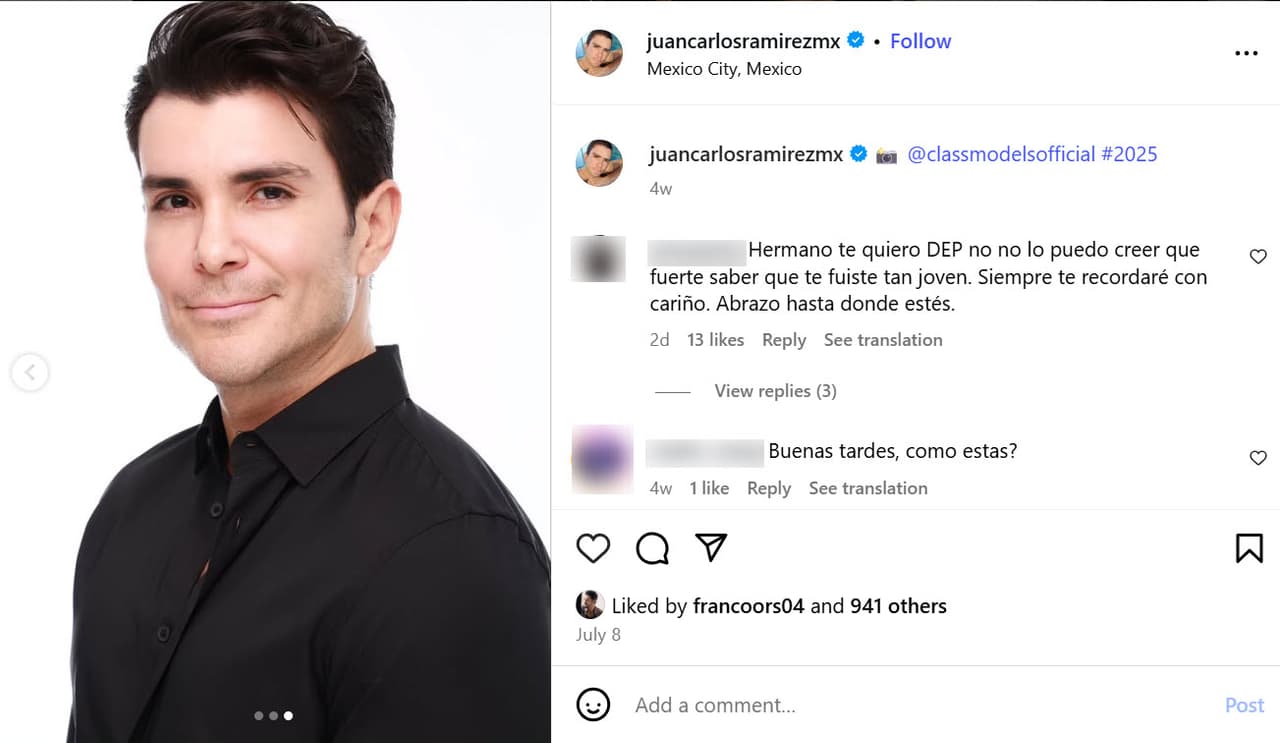Image resolution: width=1280 pixels, height=743 pixels.
Task: Like the 'Buenas tardes' comment
Action: point(1258,458)
